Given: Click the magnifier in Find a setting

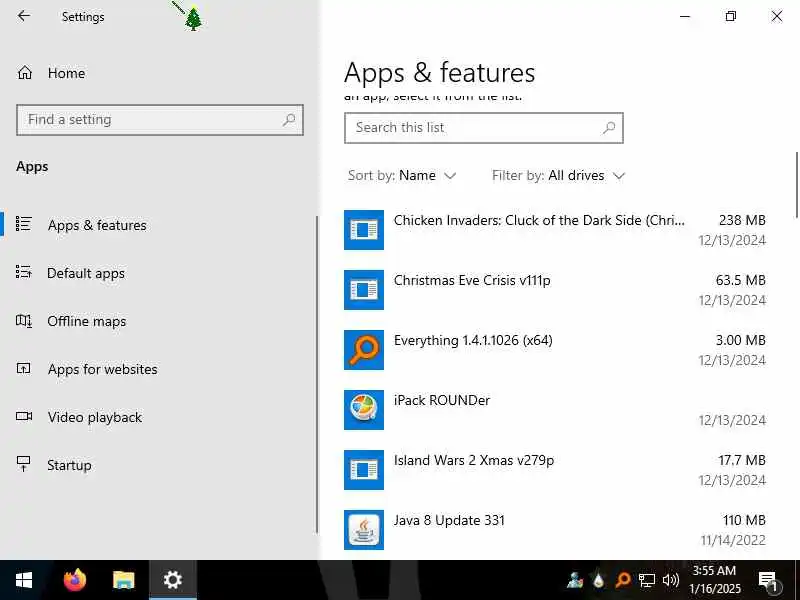Looking at the screenshot, I should tap(289, 120).
